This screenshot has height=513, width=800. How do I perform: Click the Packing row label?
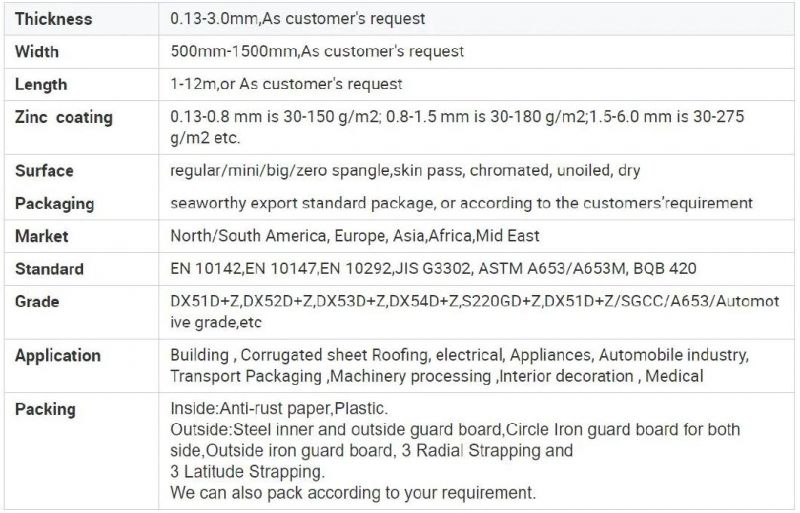click(x=45, y=409)
